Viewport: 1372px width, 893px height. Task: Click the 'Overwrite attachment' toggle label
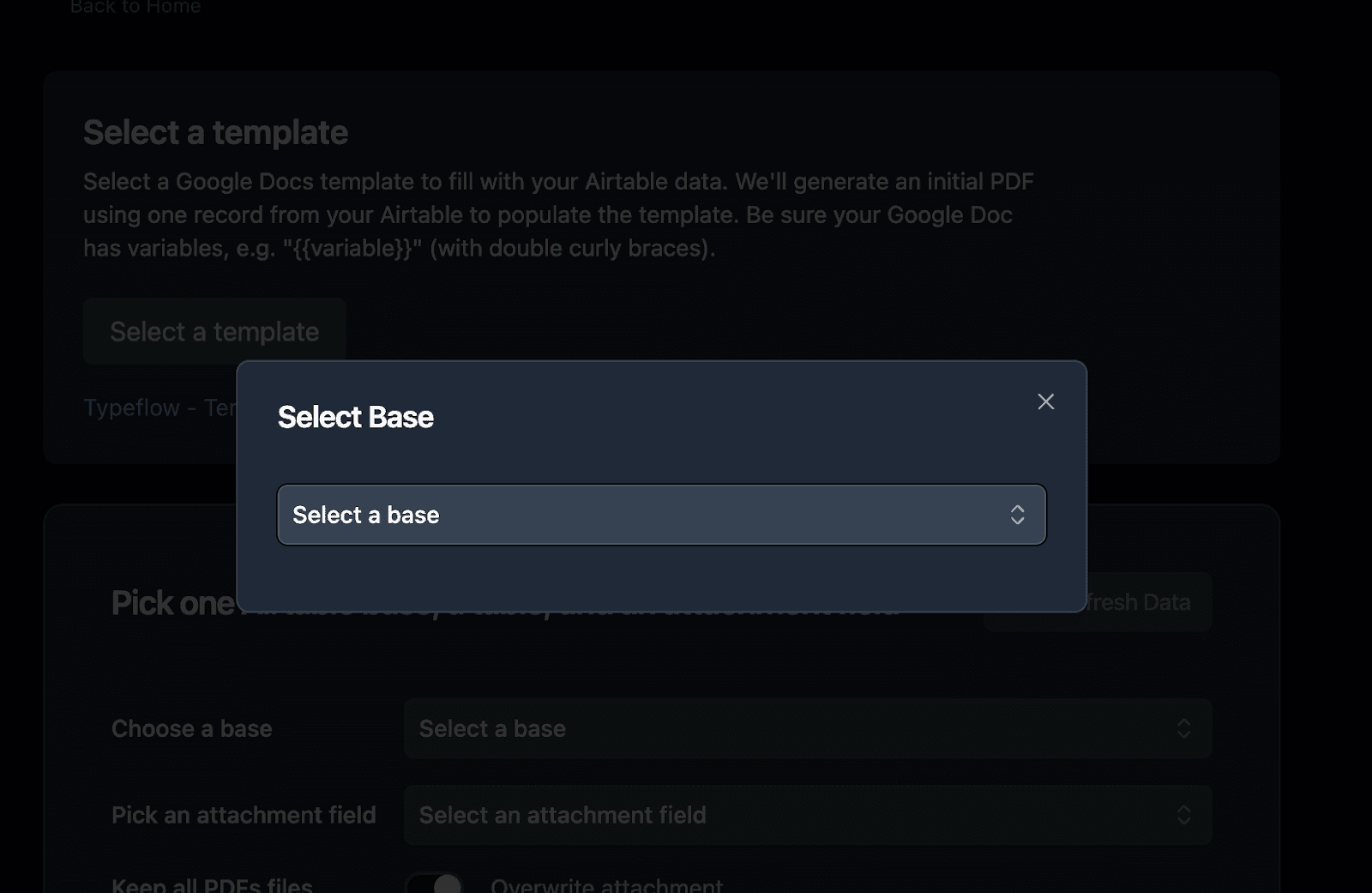[x=606, y=884]
